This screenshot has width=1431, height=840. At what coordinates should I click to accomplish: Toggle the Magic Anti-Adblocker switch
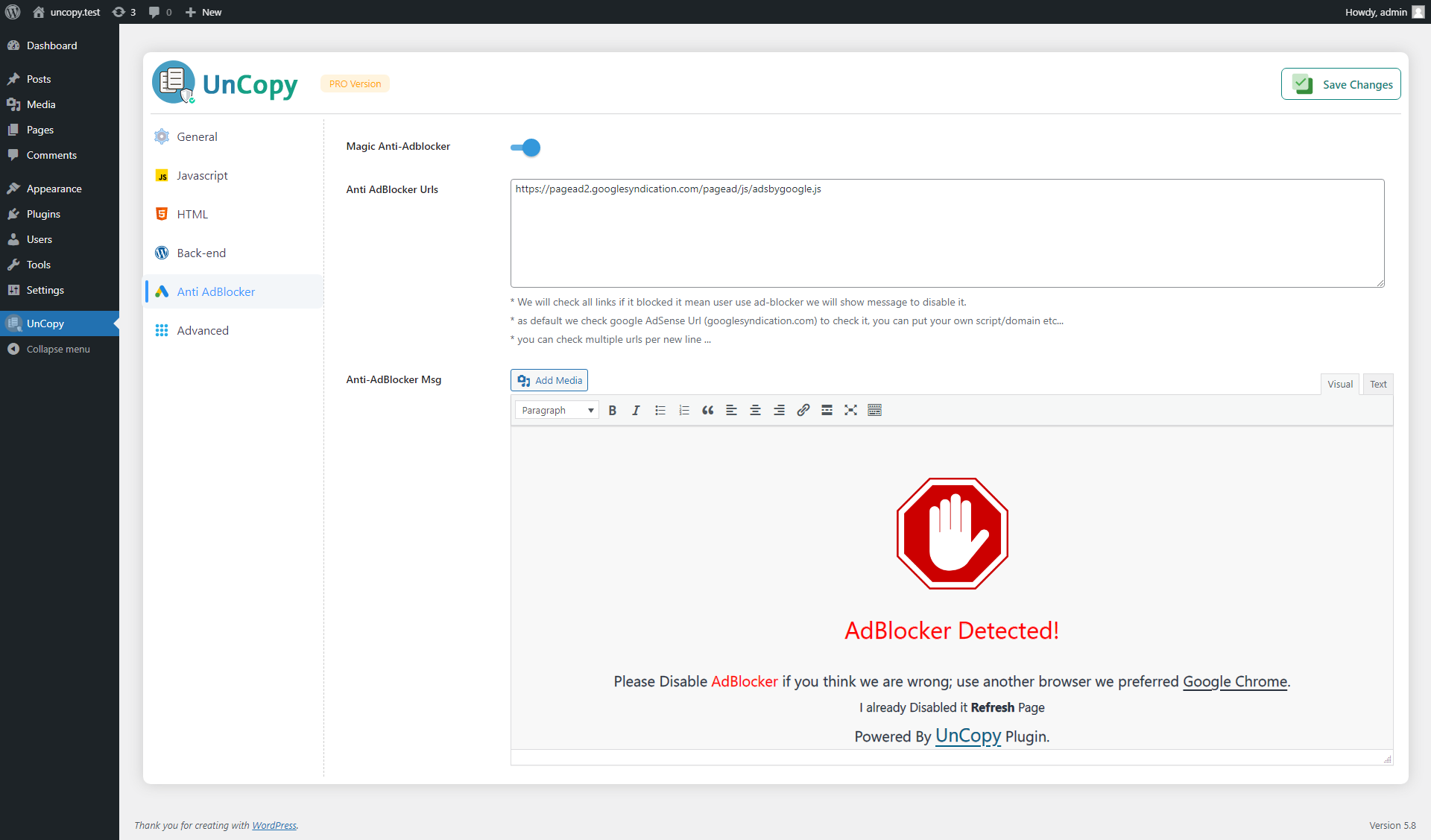525,148
